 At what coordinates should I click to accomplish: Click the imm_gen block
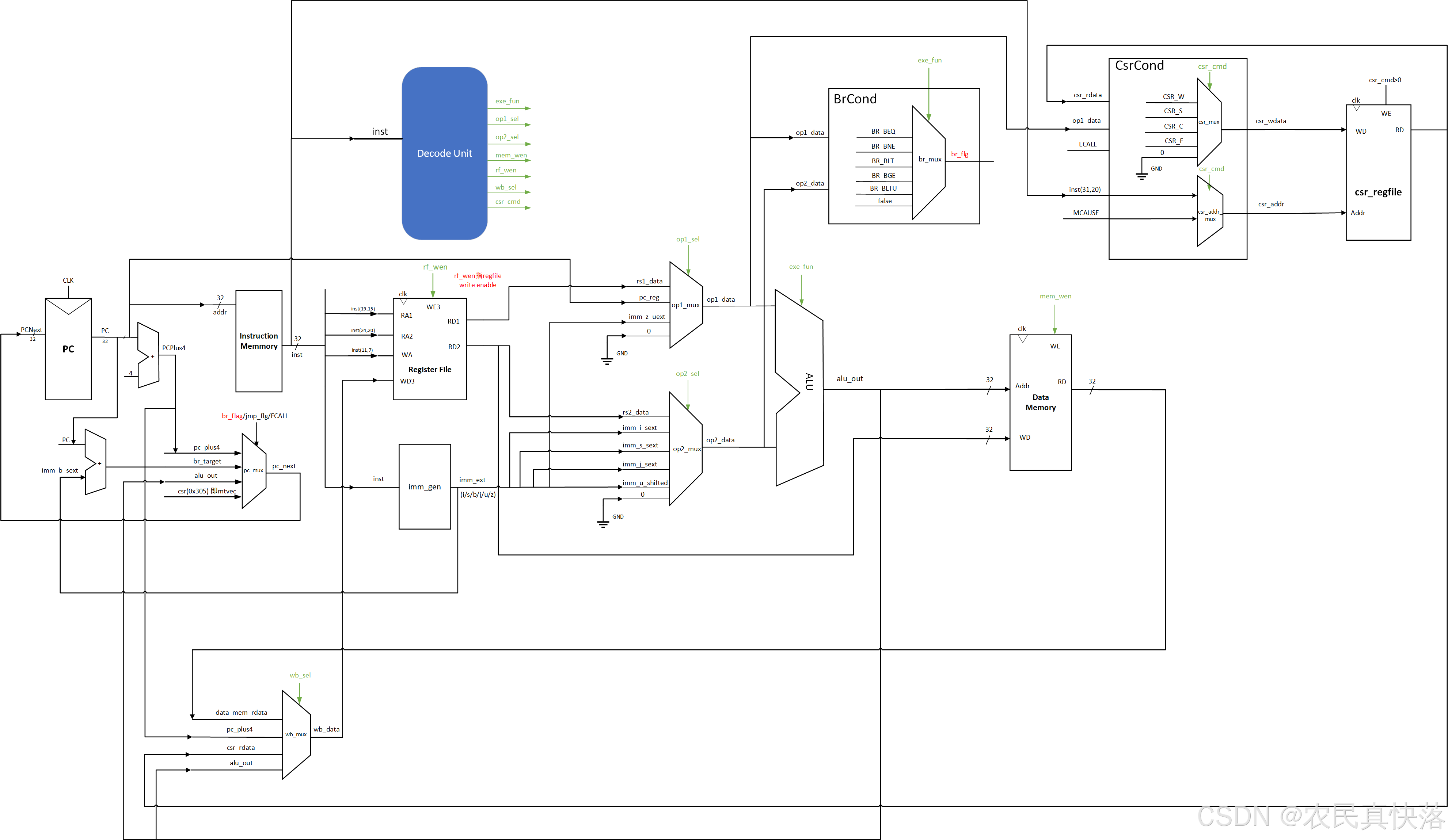point(425,486)
